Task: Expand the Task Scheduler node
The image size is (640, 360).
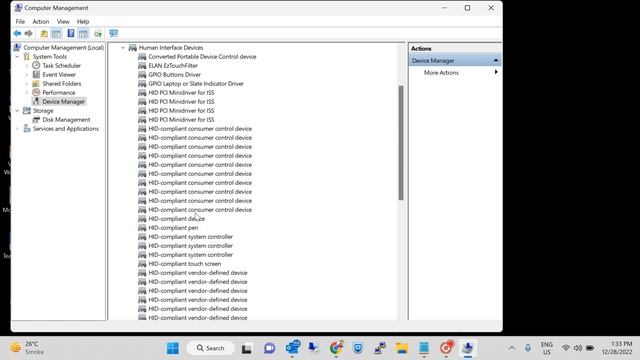Action: click(27, 66)
